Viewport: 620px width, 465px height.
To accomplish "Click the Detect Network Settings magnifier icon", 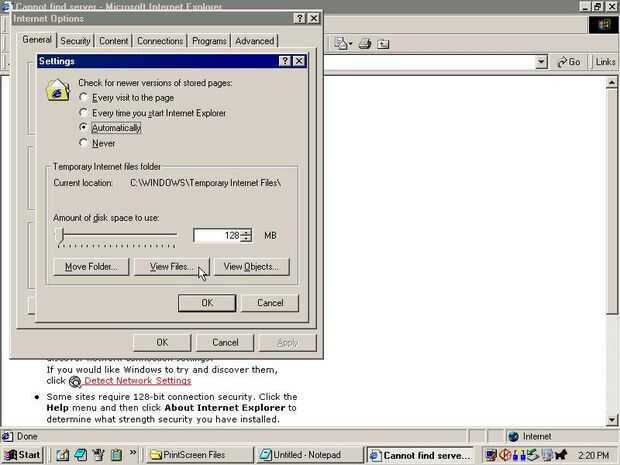I will click(75, 382).
